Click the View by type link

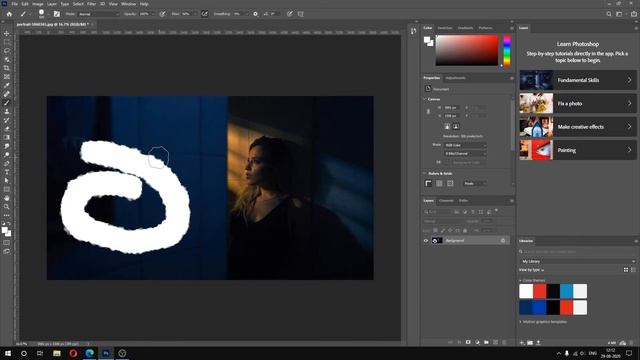(x=531, y=270)
